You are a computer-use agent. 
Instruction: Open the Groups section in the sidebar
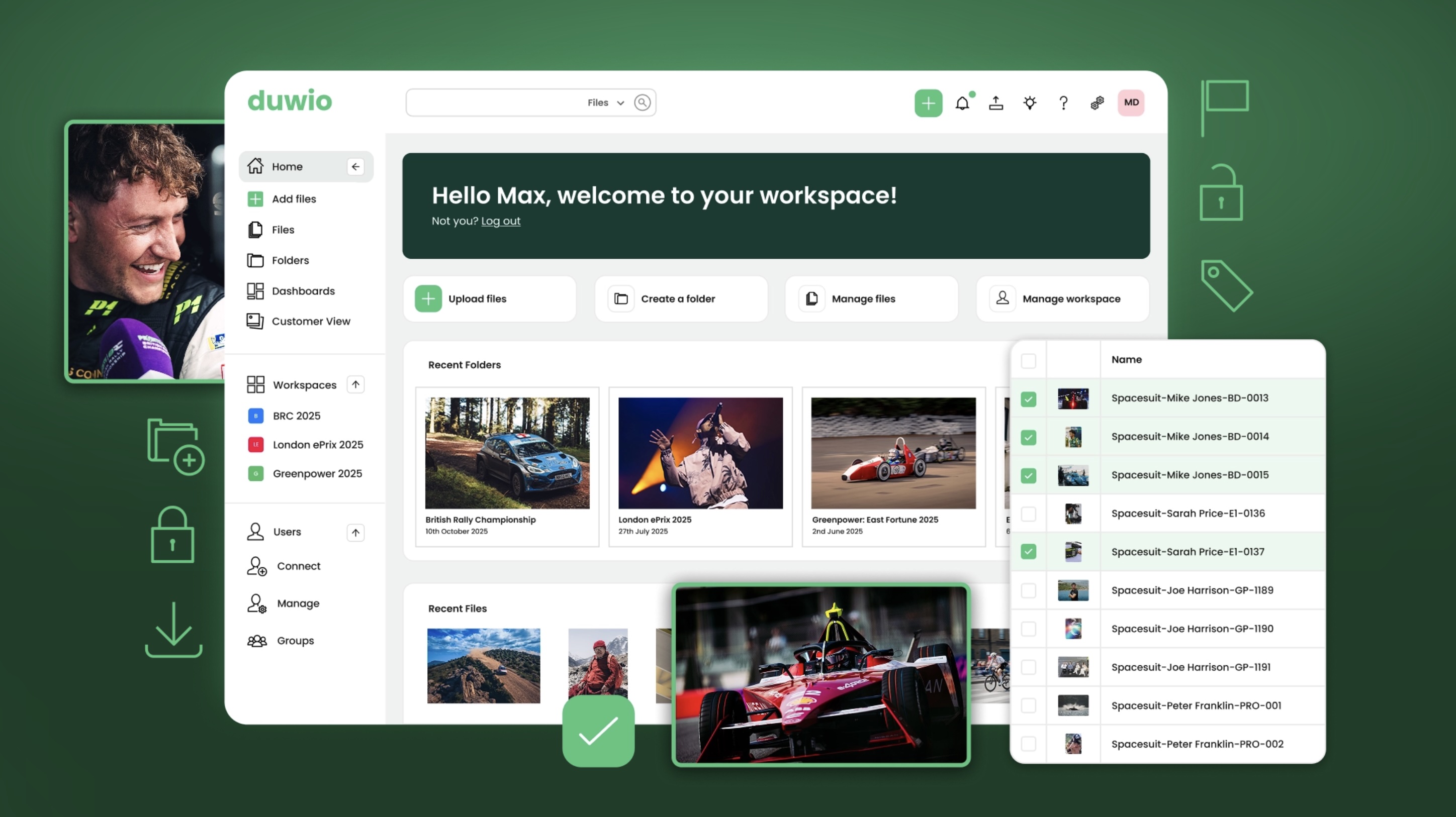coord(295,640)
